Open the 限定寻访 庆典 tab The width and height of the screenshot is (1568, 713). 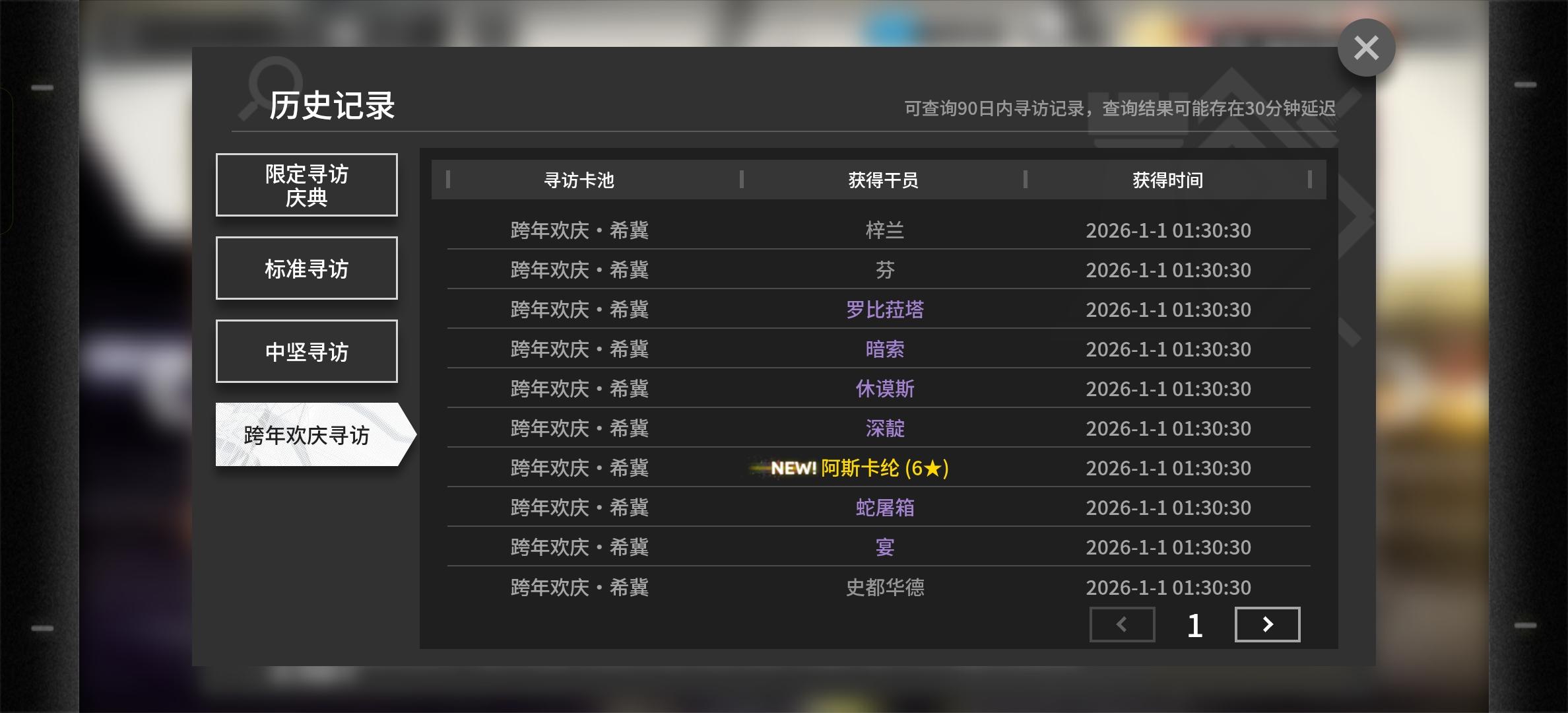tap(306, 185)
